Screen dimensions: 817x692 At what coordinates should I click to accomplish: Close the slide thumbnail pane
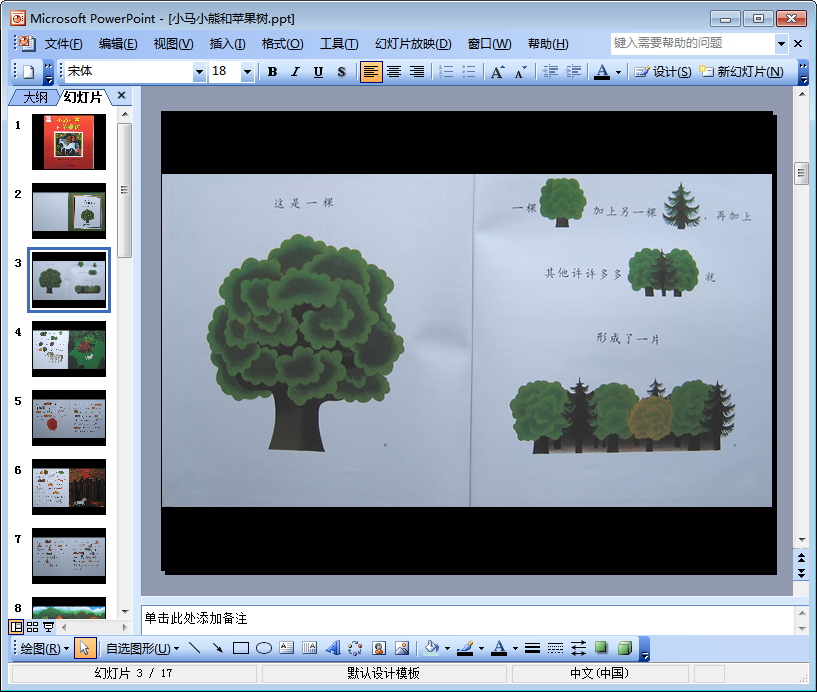pos(121,95)
